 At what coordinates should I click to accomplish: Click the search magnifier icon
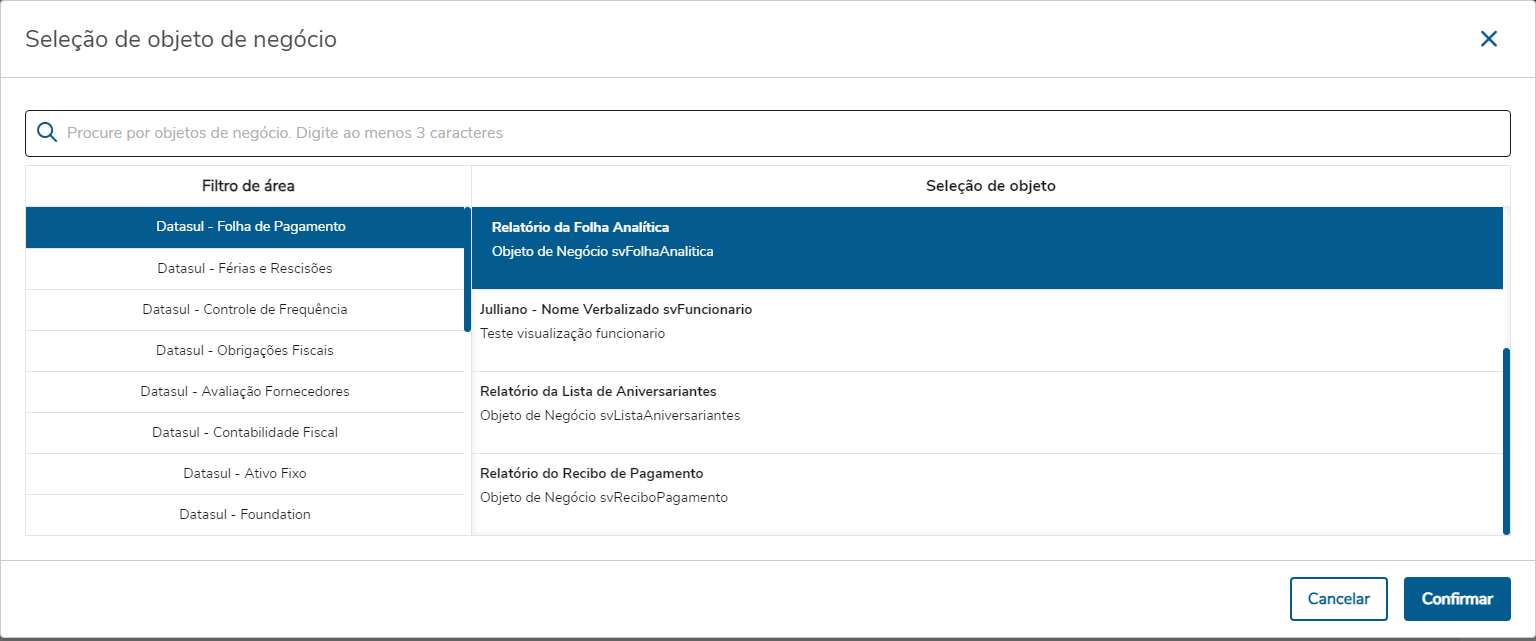point(46,133)
